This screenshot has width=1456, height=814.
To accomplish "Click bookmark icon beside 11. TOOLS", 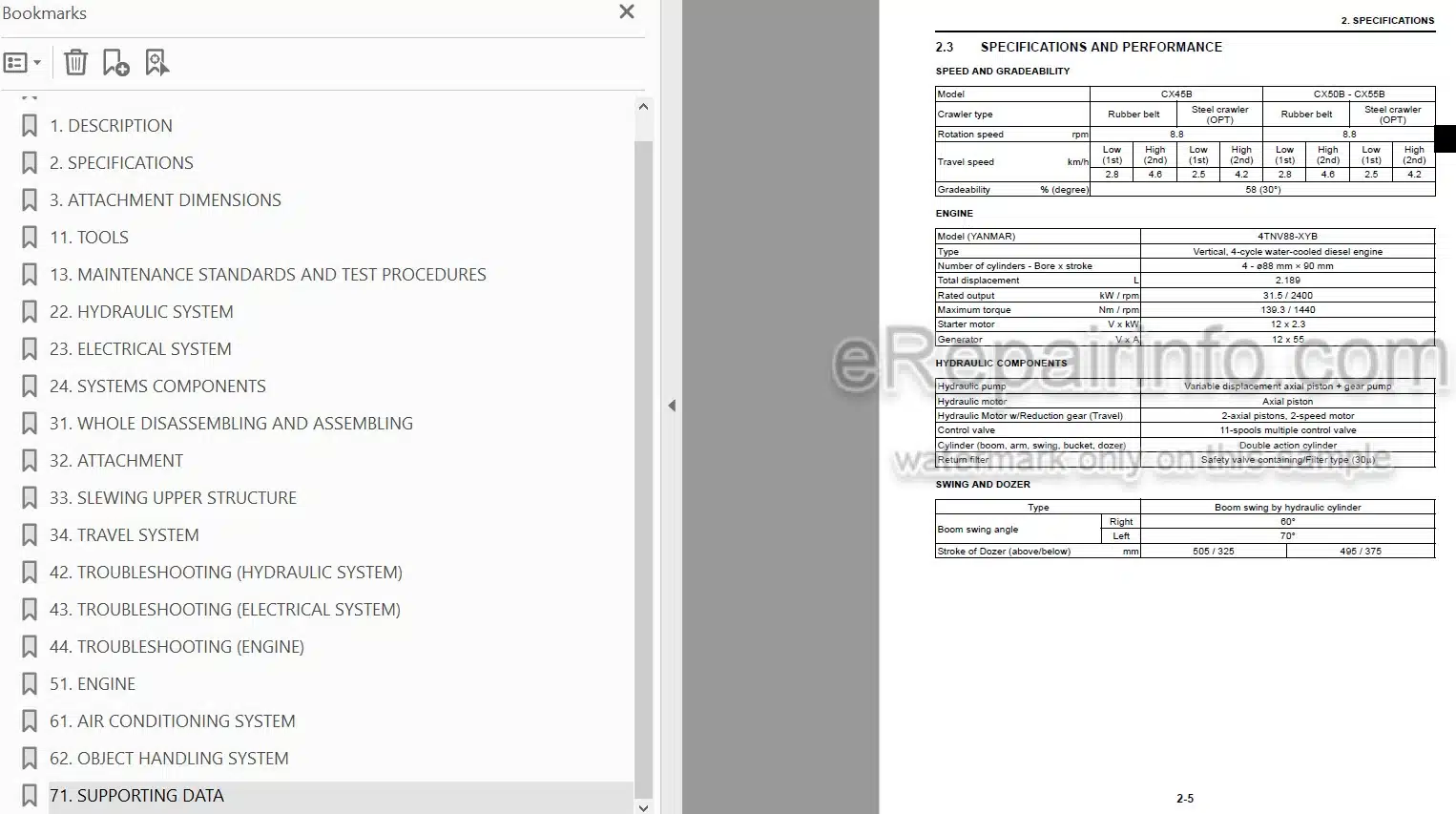I will [30, 238].
